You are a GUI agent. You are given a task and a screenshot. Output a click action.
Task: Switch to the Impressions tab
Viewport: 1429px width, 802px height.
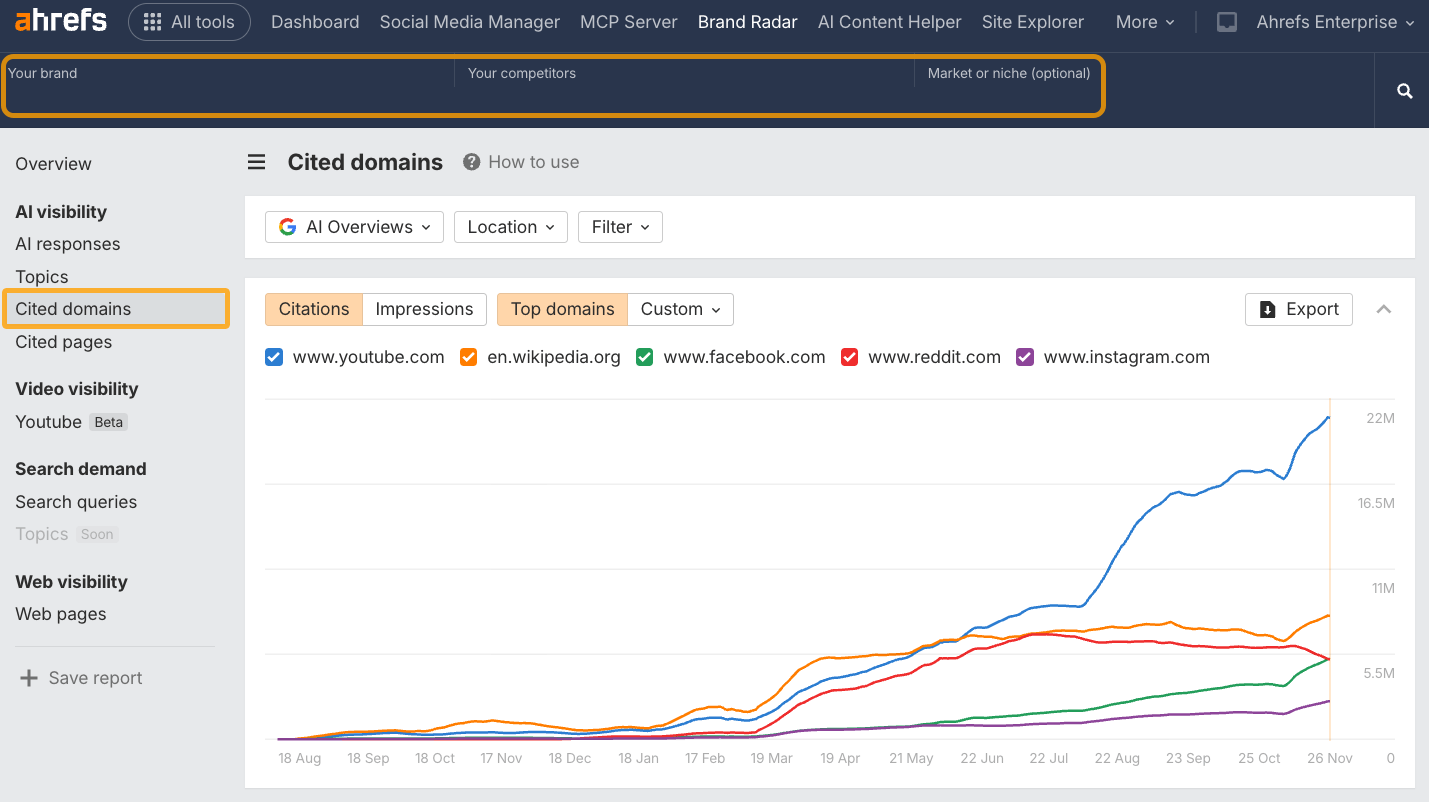coord(424,309)
